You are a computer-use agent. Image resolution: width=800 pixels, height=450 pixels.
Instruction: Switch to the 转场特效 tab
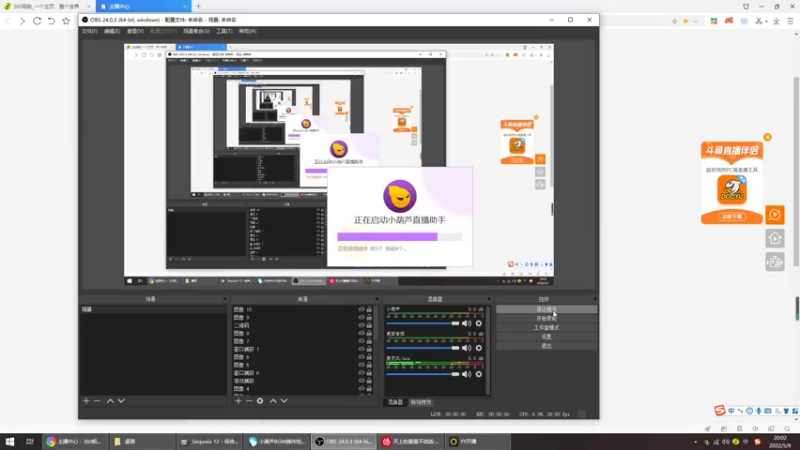click(x=421, y=403)
